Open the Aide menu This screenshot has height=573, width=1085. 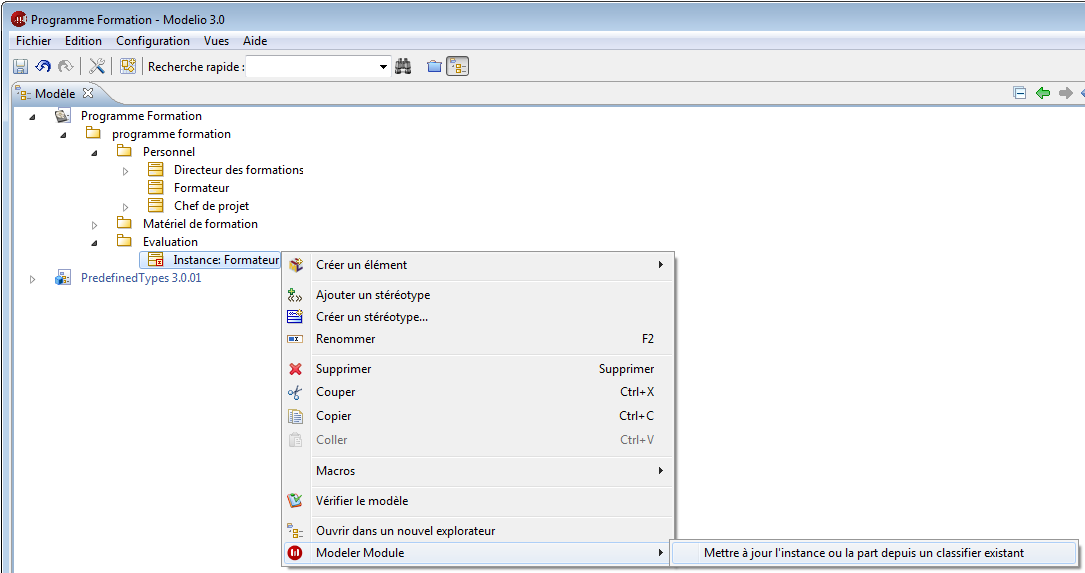point(255,41)
